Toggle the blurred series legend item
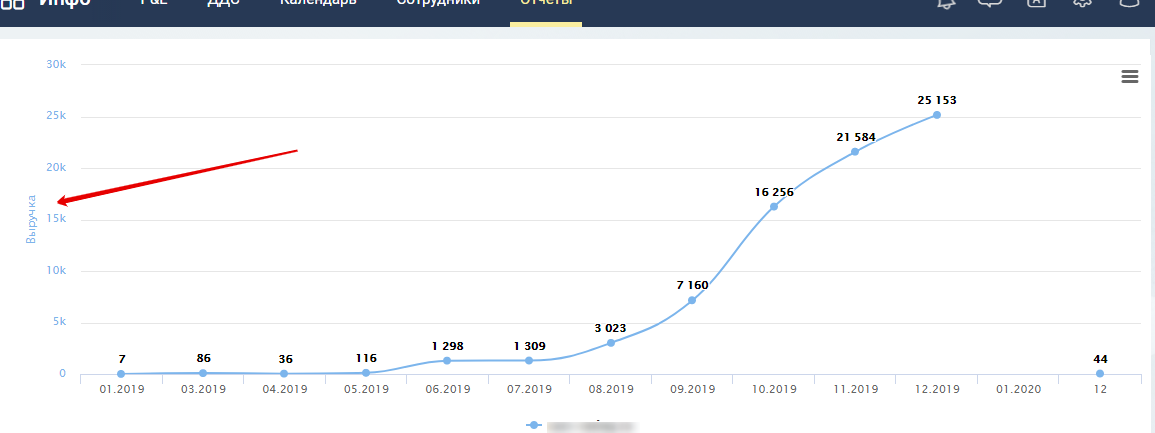Viewport: 1155px width, 433px height. (x=582, y=426)
